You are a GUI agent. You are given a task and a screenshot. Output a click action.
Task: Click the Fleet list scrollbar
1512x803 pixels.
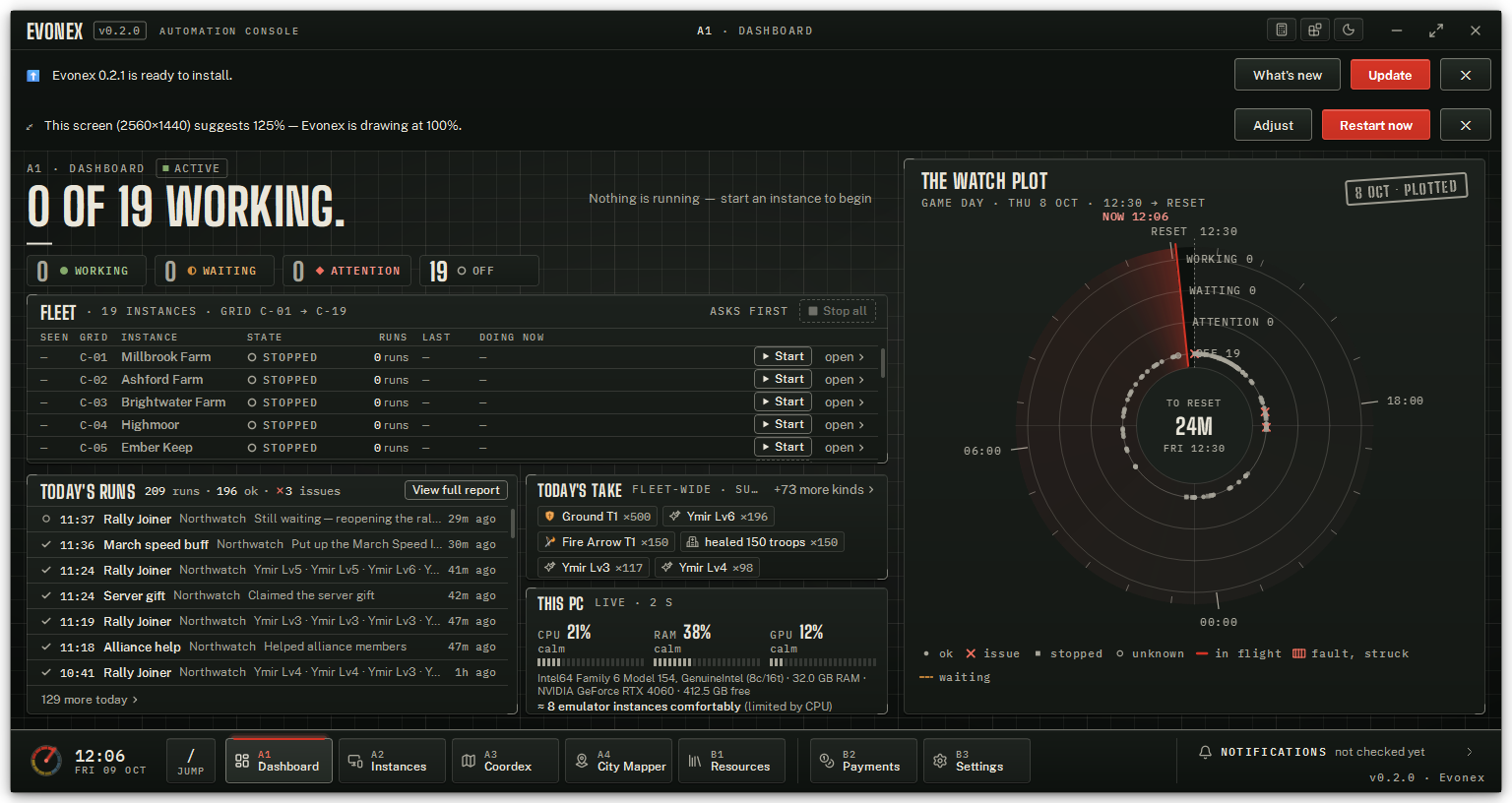(x=882, y=363)
